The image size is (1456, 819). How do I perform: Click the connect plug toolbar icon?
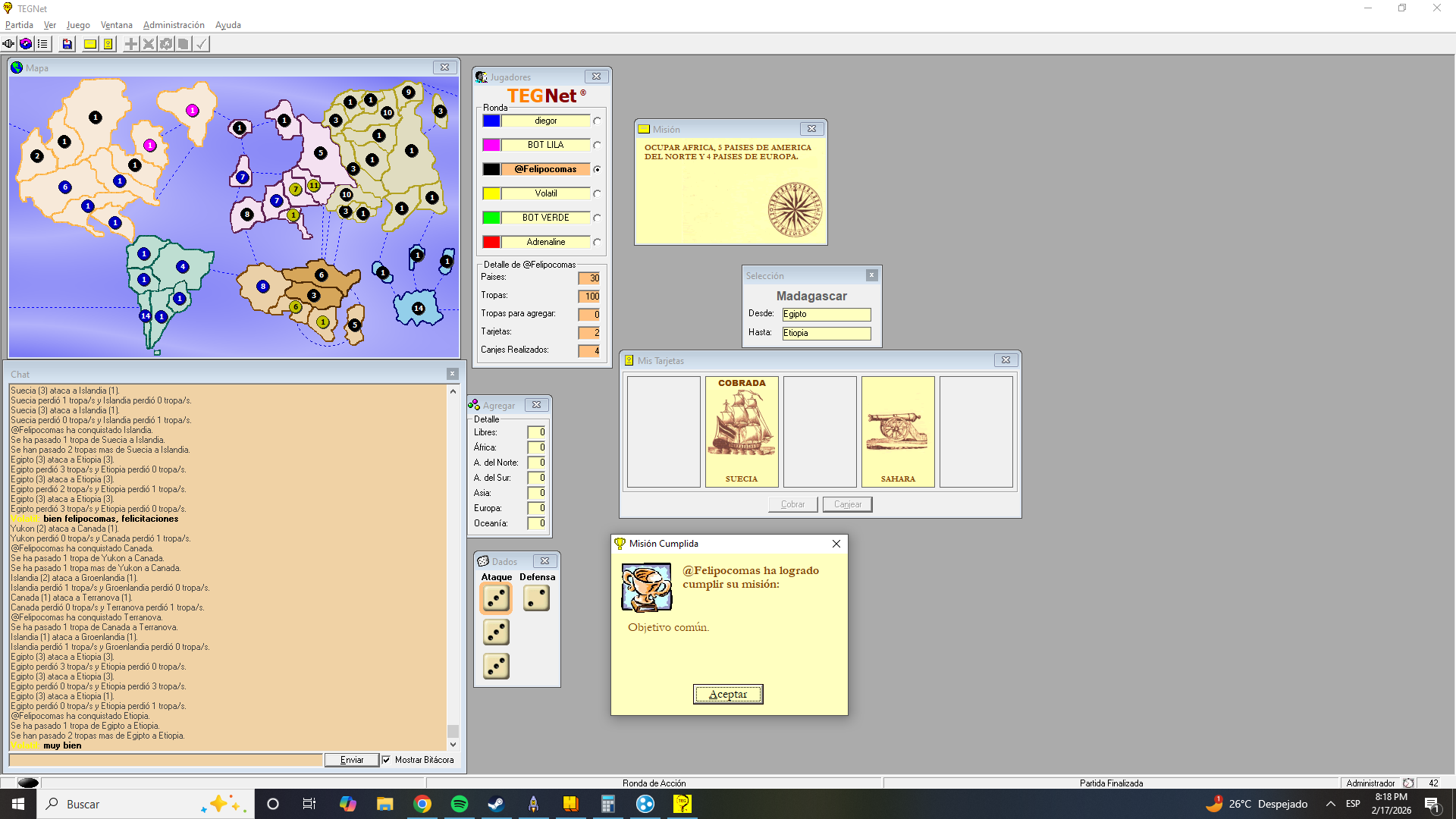(x=8, y=44)
